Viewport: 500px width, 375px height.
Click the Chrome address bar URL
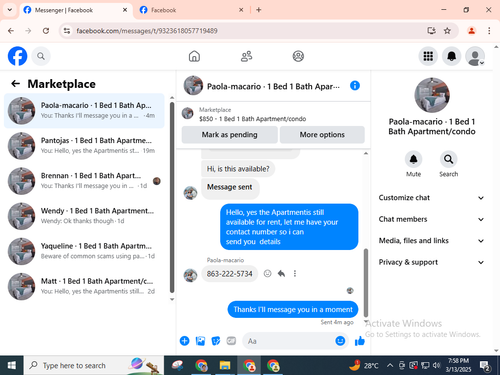[147, 31]
